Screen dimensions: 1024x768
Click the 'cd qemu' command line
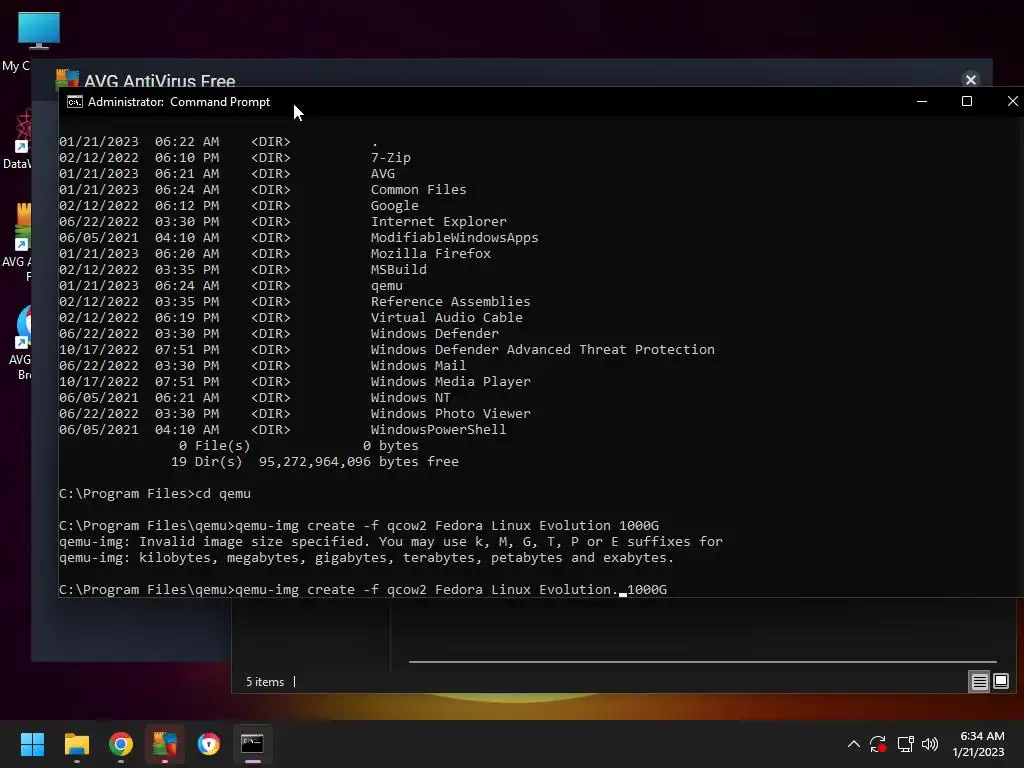coord(155,494)
